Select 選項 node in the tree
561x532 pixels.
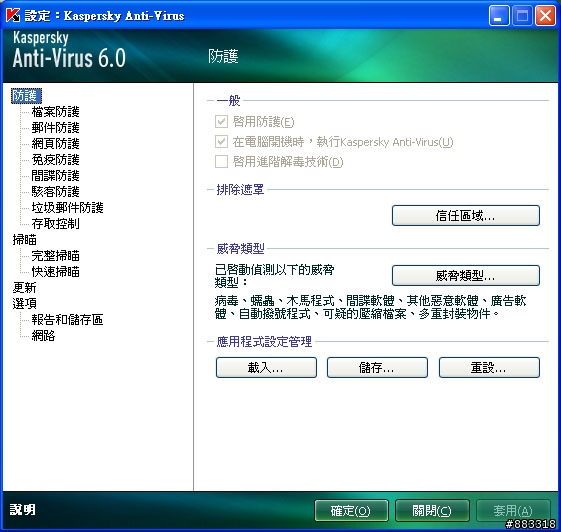25,304
